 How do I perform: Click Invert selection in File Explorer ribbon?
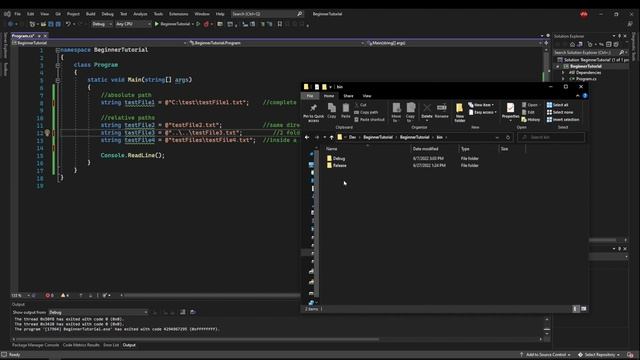(563, 120)
